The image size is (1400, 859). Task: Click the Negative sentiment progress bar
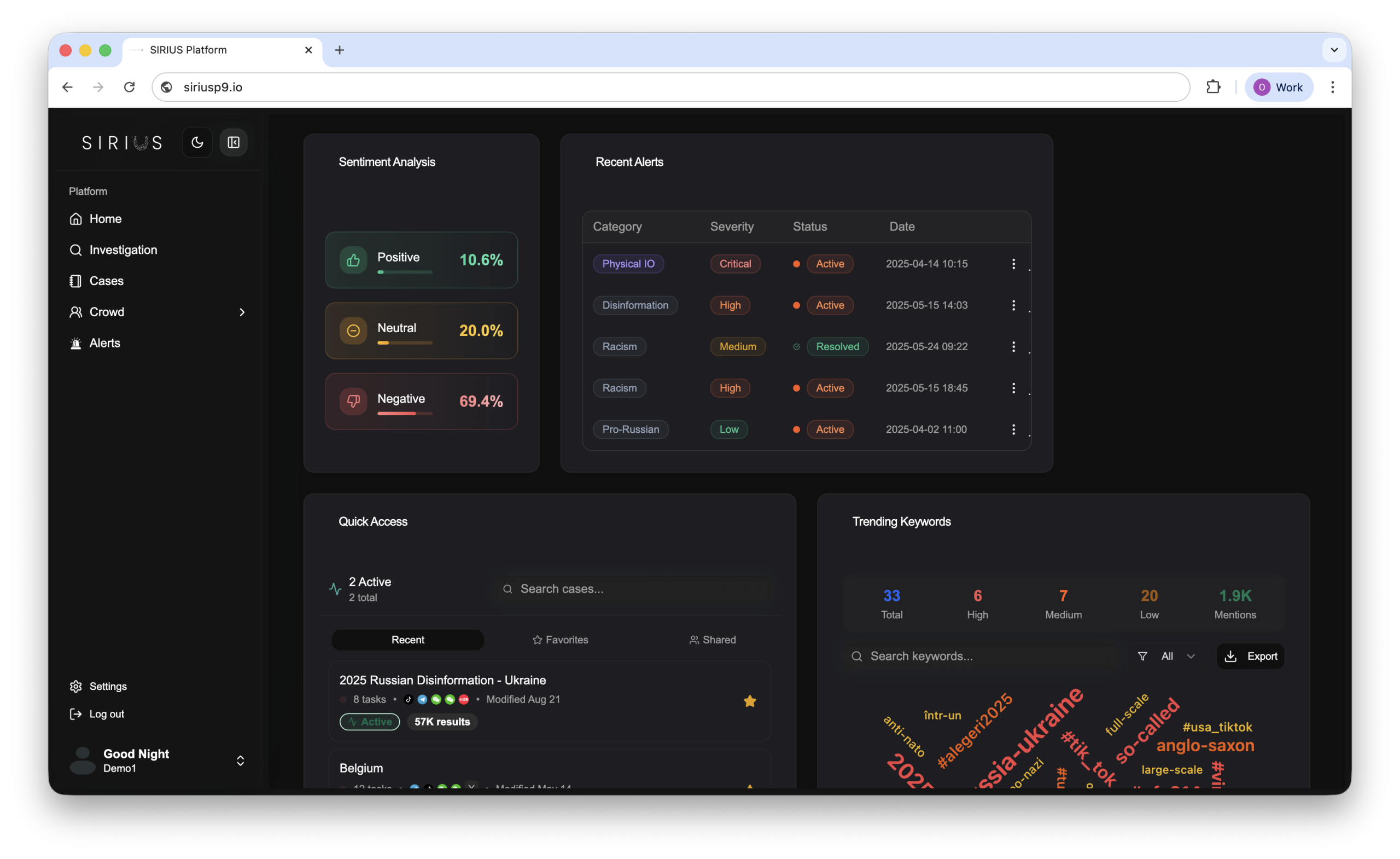[x=405, y=413]
